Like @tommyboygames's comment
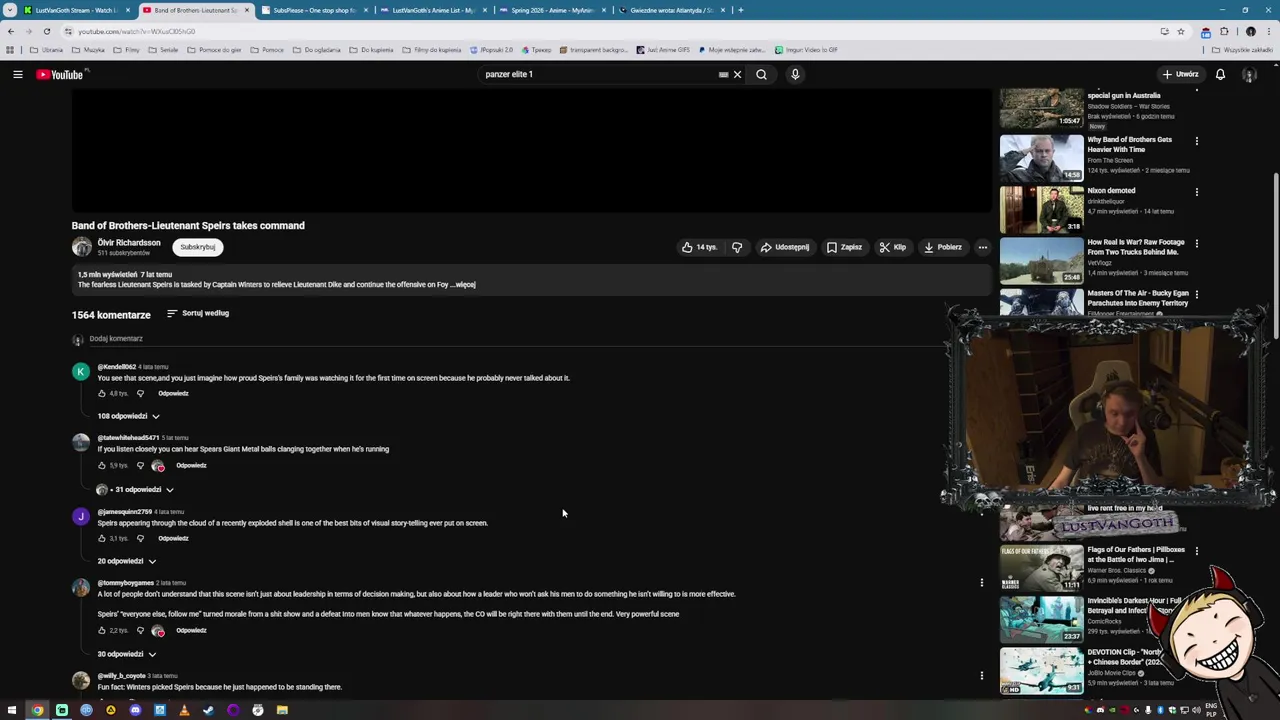Screen dimensions: 1280x720 pyautogui.click(x=102, y=630)
